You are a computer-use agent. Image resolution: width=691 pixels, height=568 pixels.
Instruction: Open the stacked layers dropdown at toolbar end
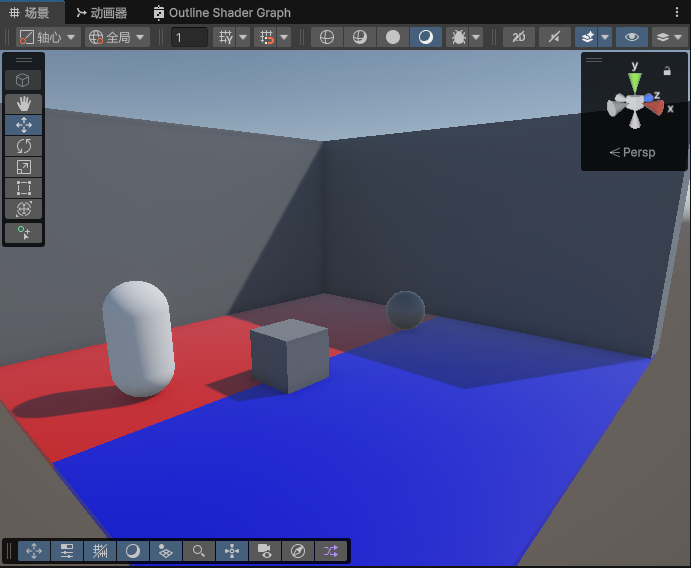669,37
